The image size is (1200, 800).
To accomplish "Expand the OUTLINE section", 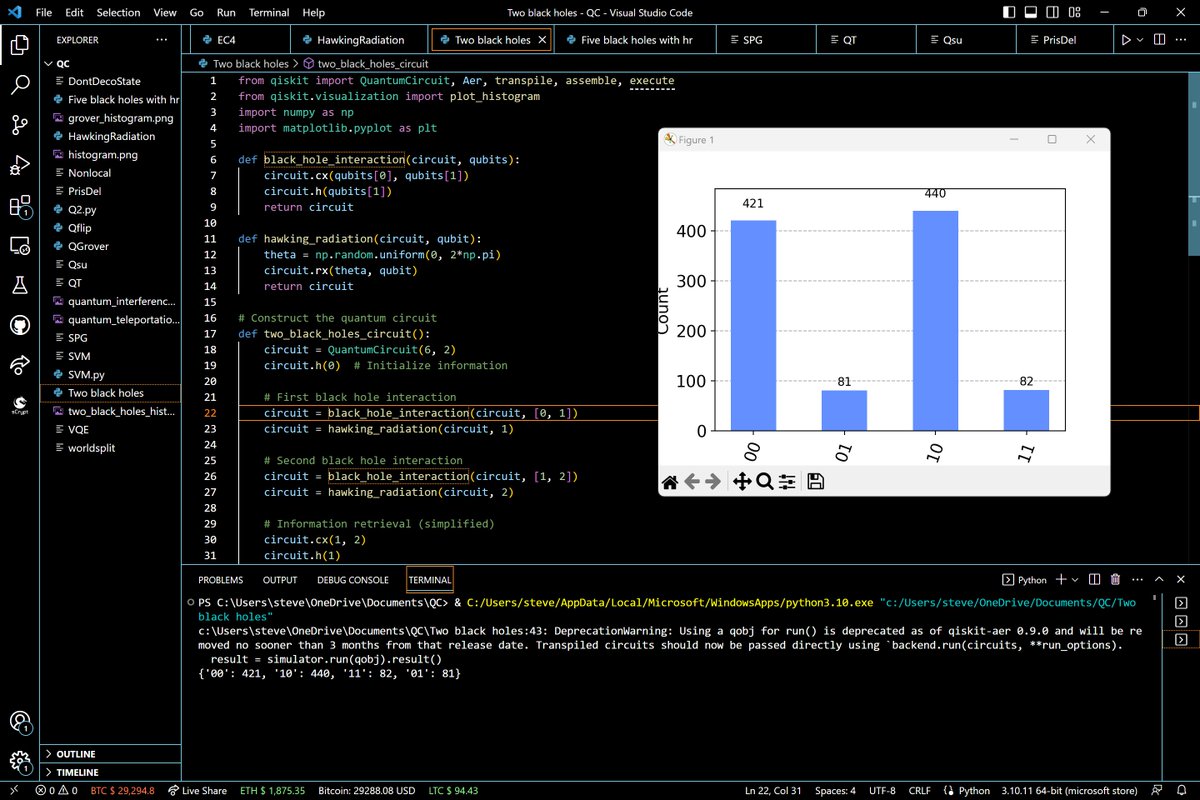I will (x=77, y=754).
